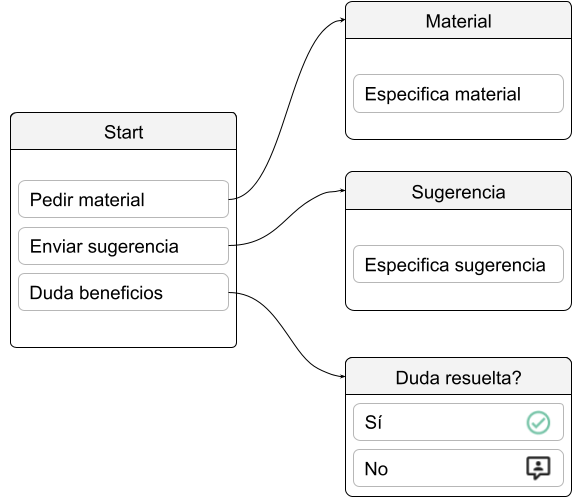Click the Start node header

[x=124, y=131]
